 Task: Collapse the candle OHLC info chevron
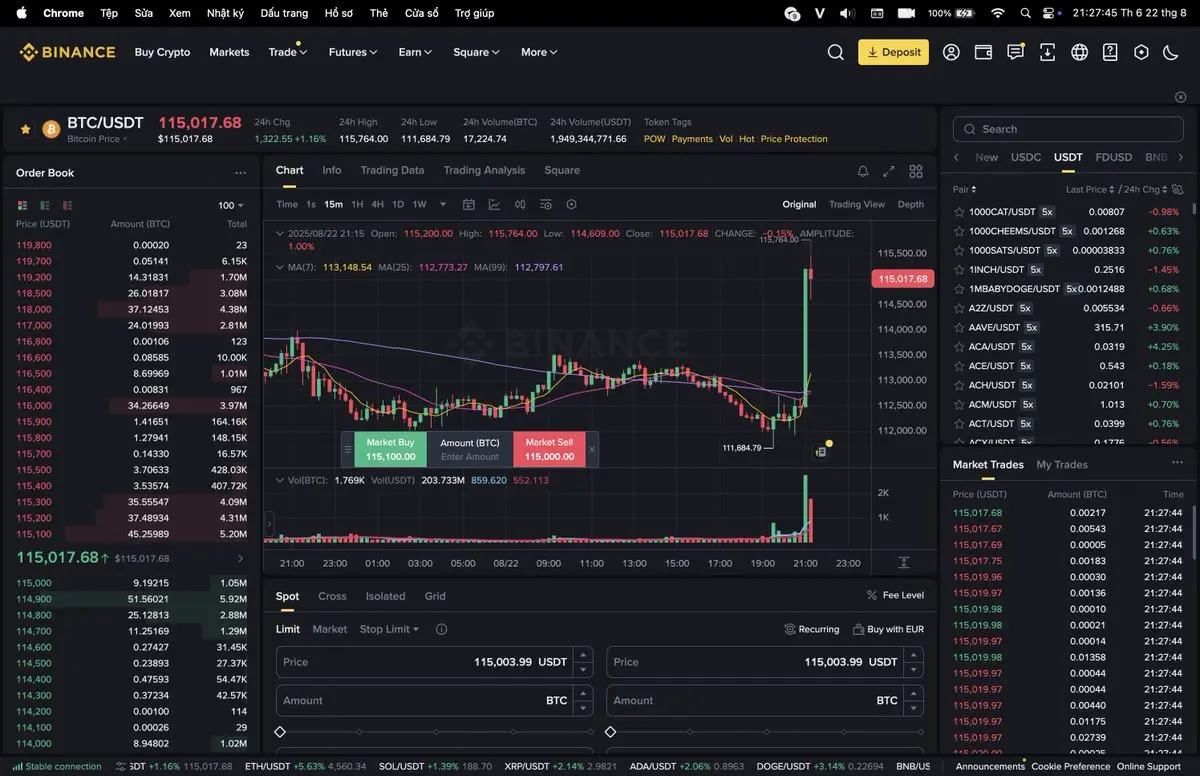click(280, 233)
